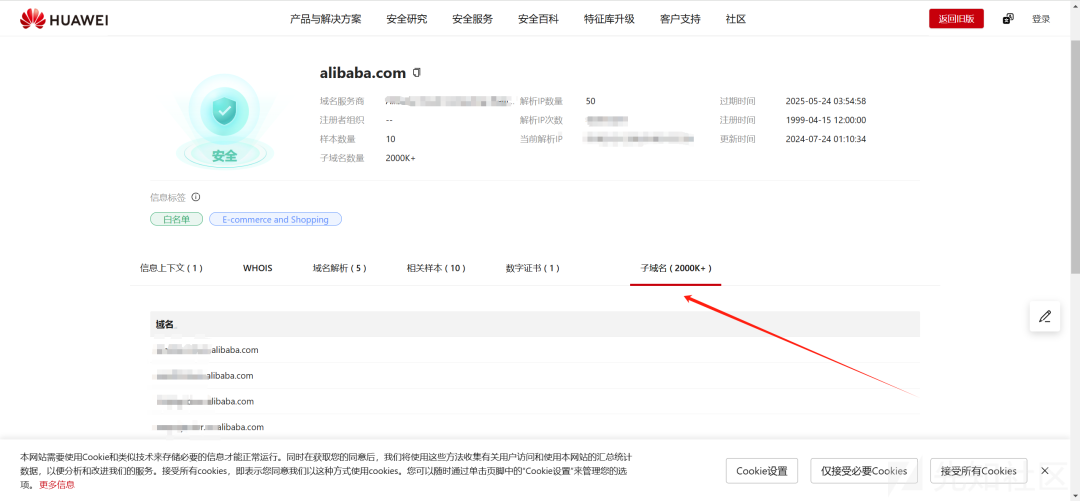This screenshot has width=1080, height=501.
Task: Click the page vertical scrollbar
Action: coord(1075,155)
